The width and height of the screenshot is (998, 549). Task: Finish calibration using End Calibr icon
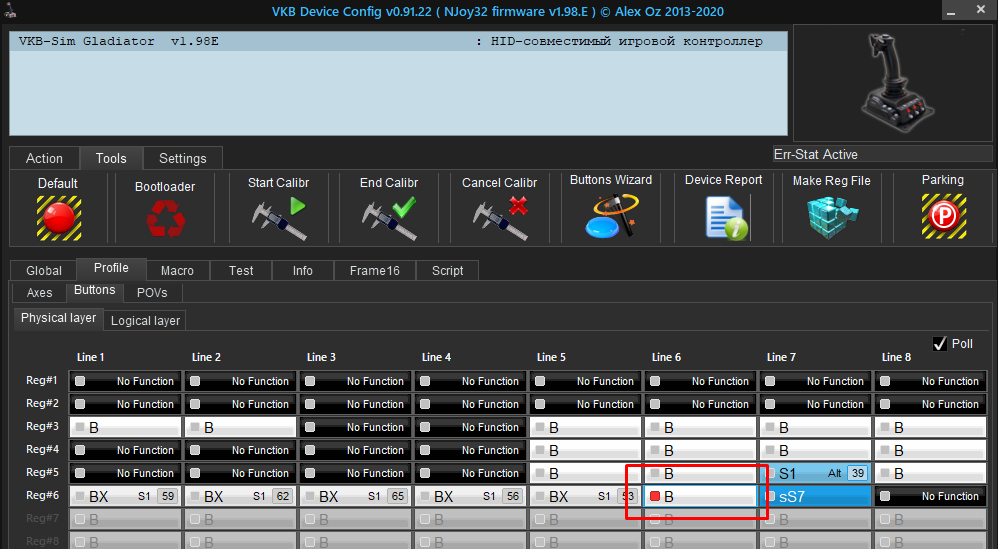tap(390, 218)
